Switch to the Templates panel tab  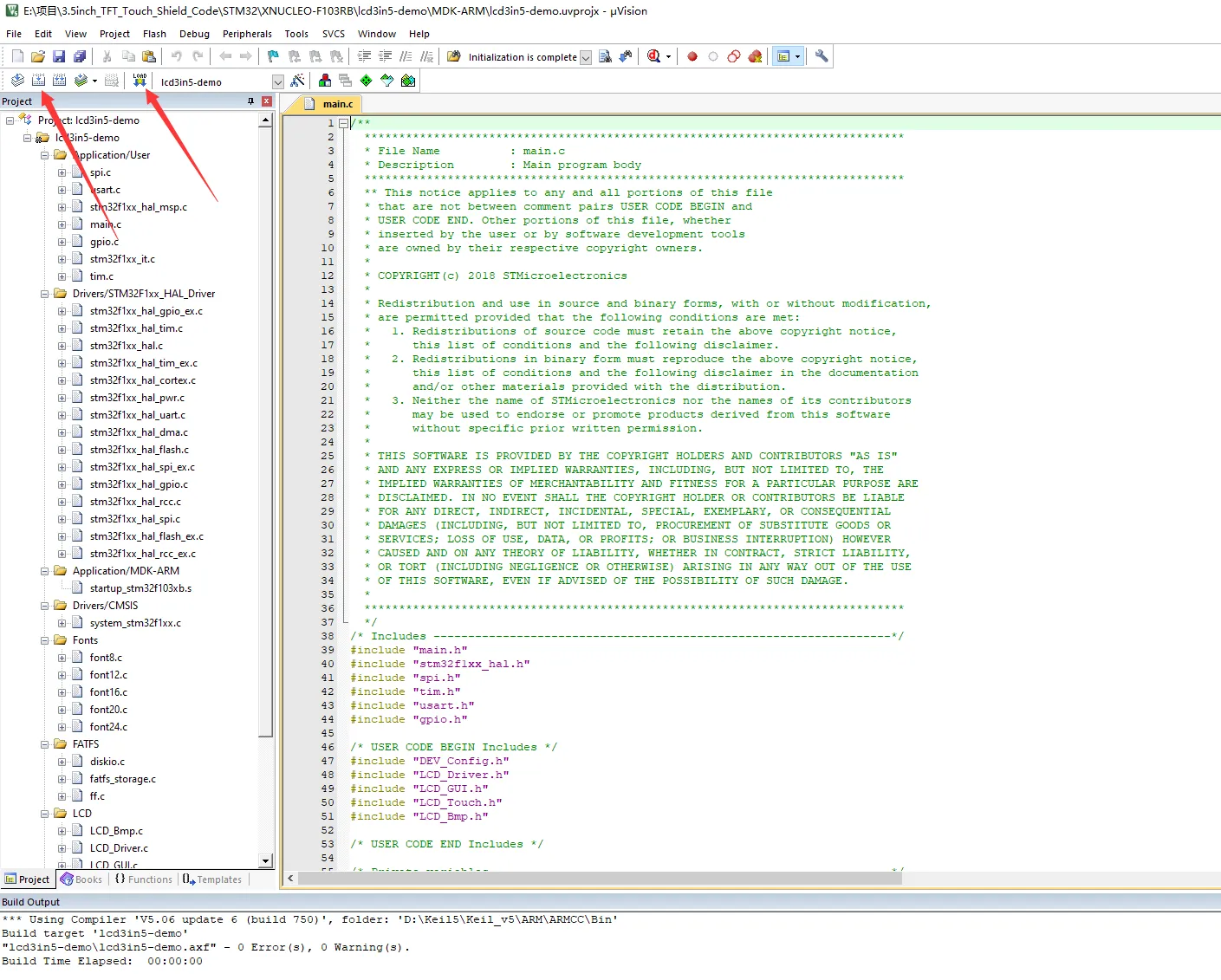tap(212, 879)
